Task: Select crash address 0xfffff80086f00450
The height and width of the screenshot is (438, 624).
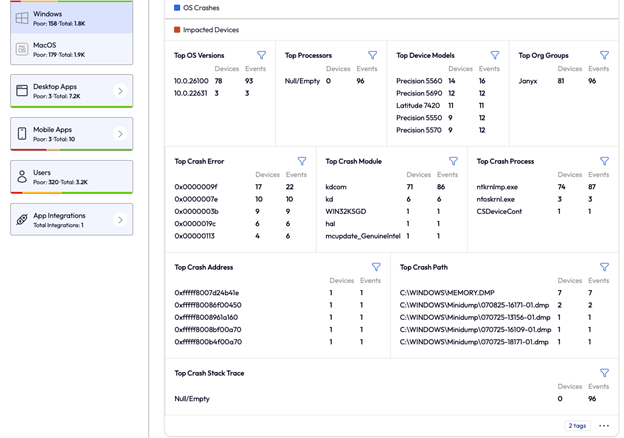Action: pyautogui.click(x=208, y=305)
